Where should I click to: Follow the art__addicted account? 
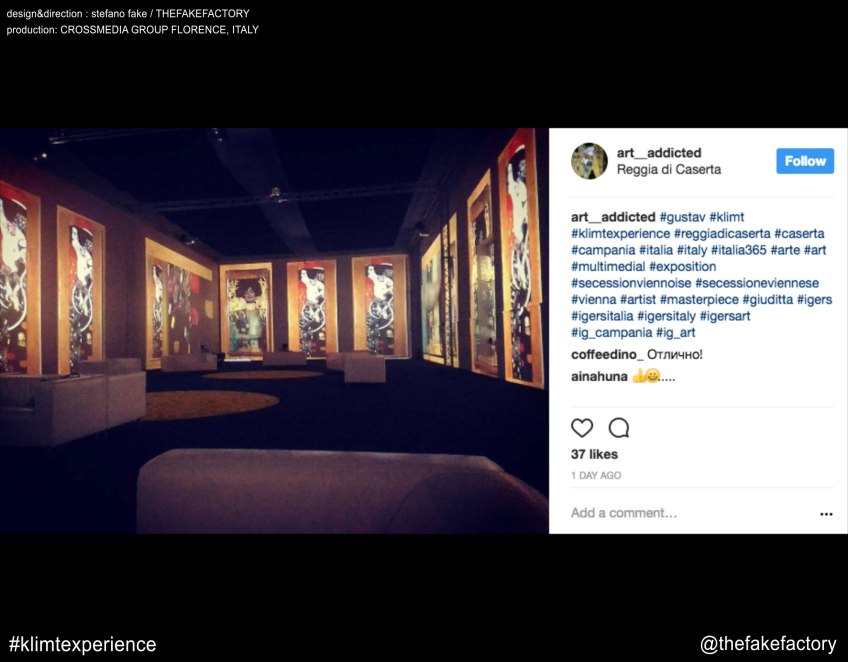click(805, 161)
